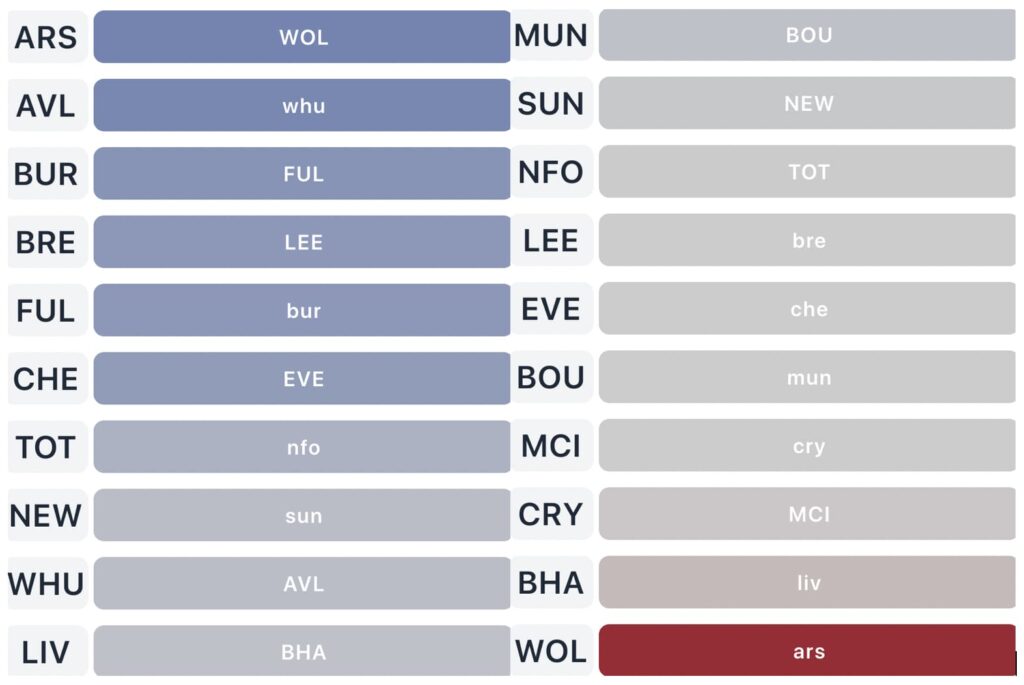Click the red ars fixture cell
The width and height of the screenshot is (1024, 685).
(807, 651)
